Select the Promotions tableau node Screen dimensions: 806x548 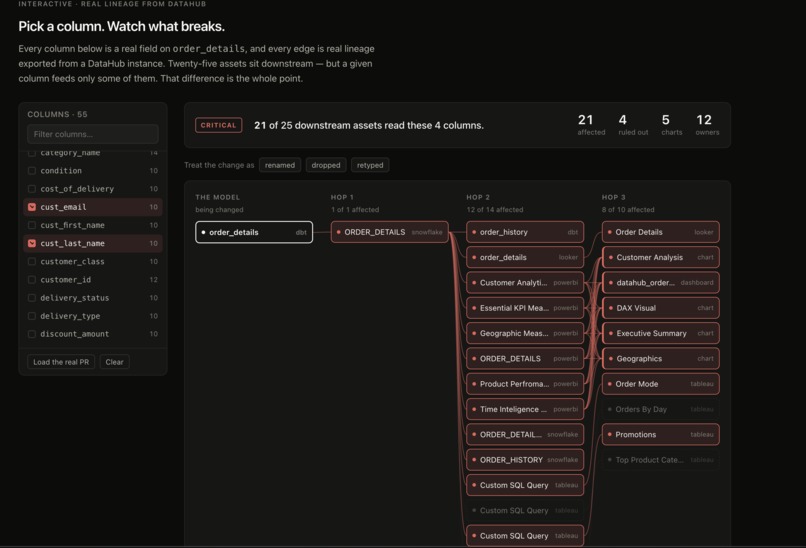point(661,434)
